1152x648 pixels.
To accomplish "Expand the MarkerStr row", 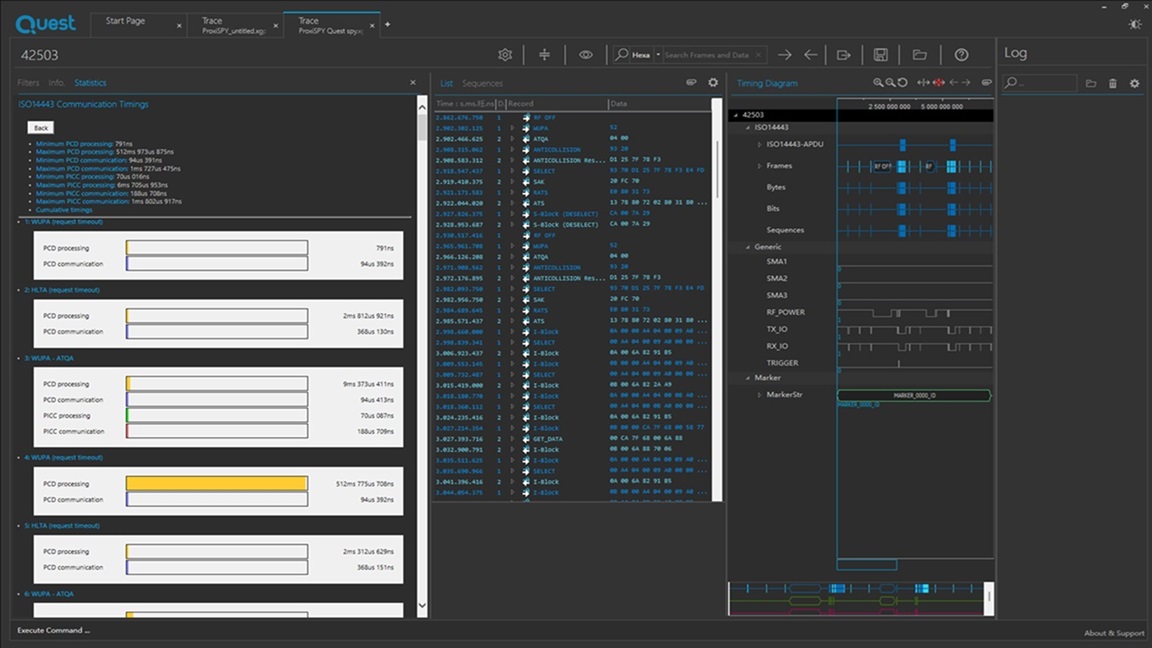I will pos(759,395).
